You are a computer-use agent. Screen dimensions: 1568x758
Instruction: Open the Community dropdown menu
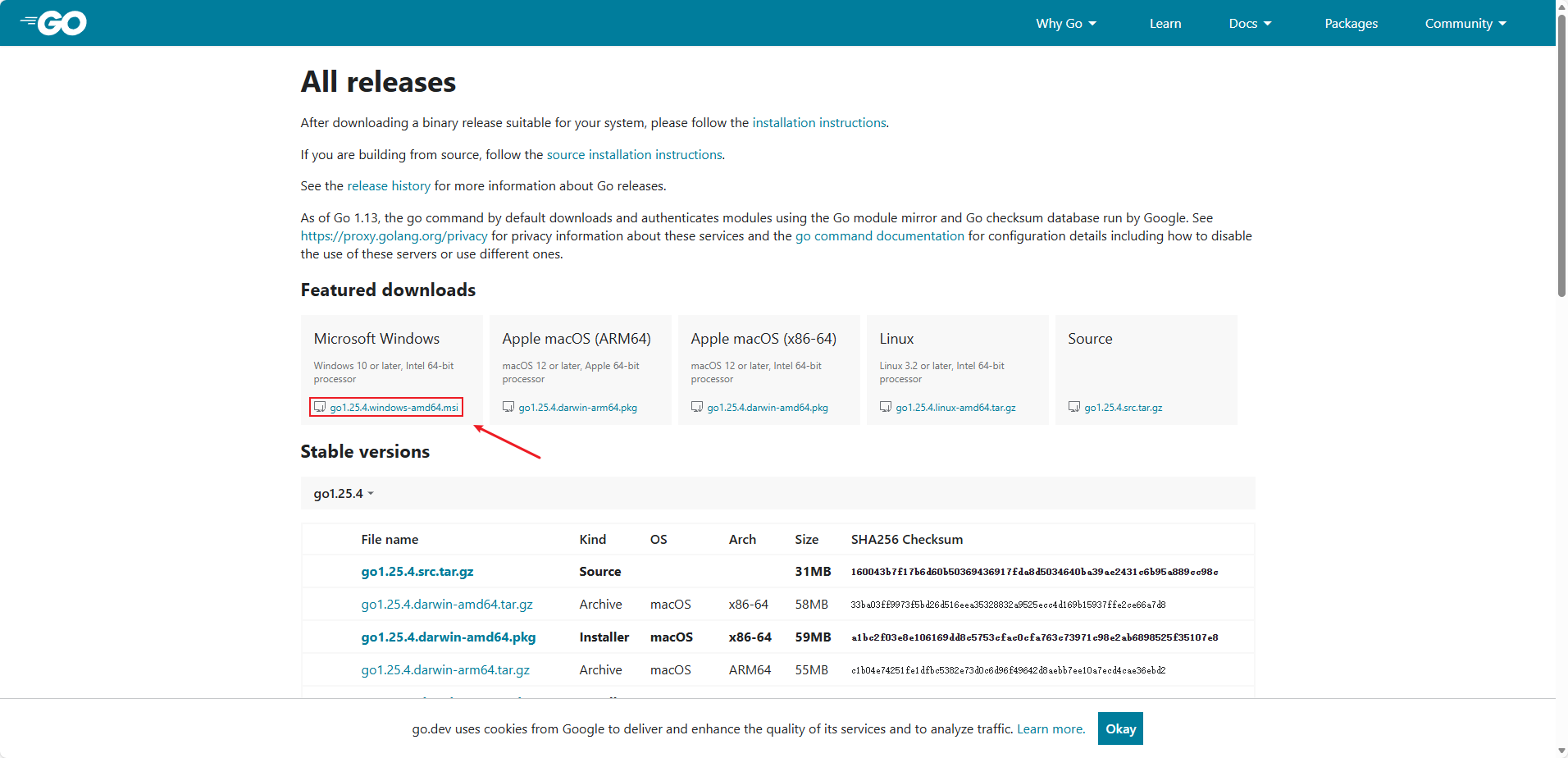click(x=1465, y=23)
